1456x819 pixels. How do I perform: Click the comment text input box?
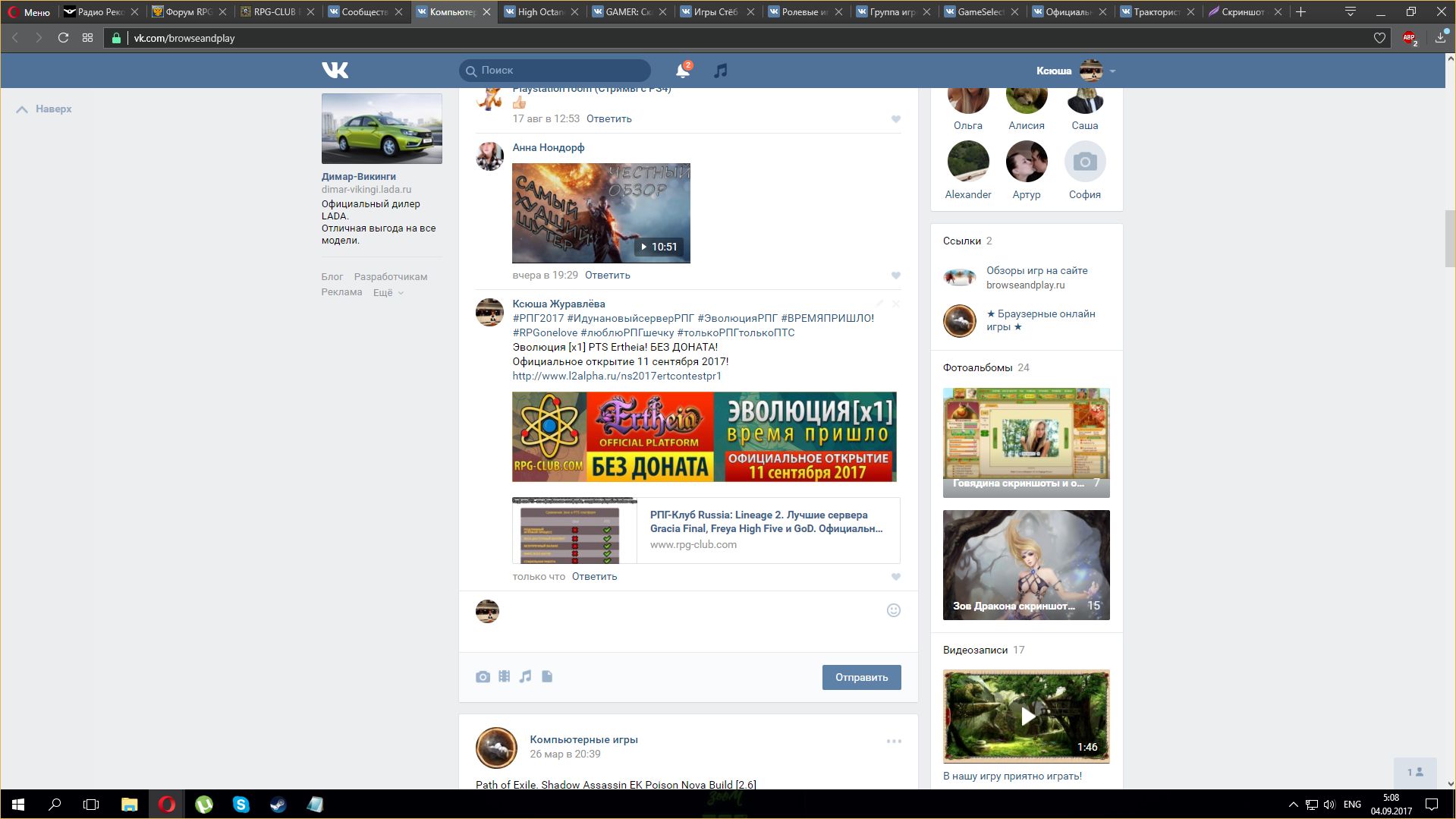690,622
